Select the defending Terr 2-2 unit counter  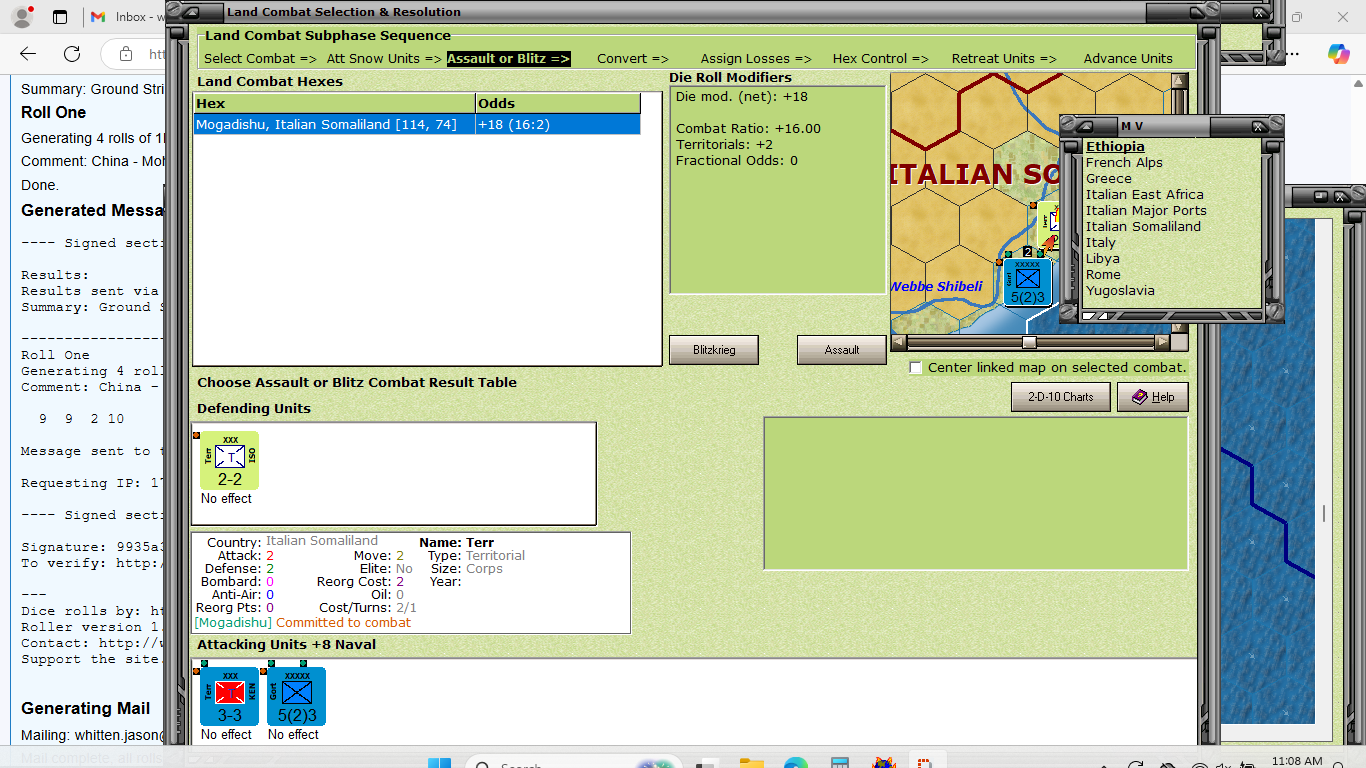(230, 461)
